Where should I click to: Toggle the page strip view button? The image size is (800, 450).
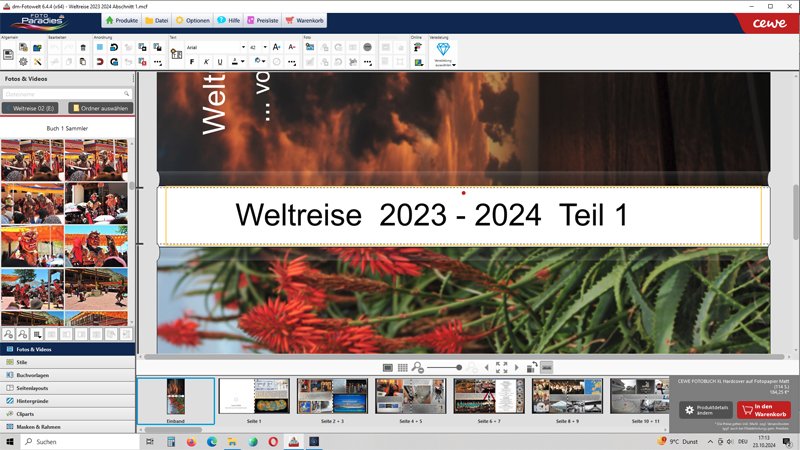click(x=546, y=367)
